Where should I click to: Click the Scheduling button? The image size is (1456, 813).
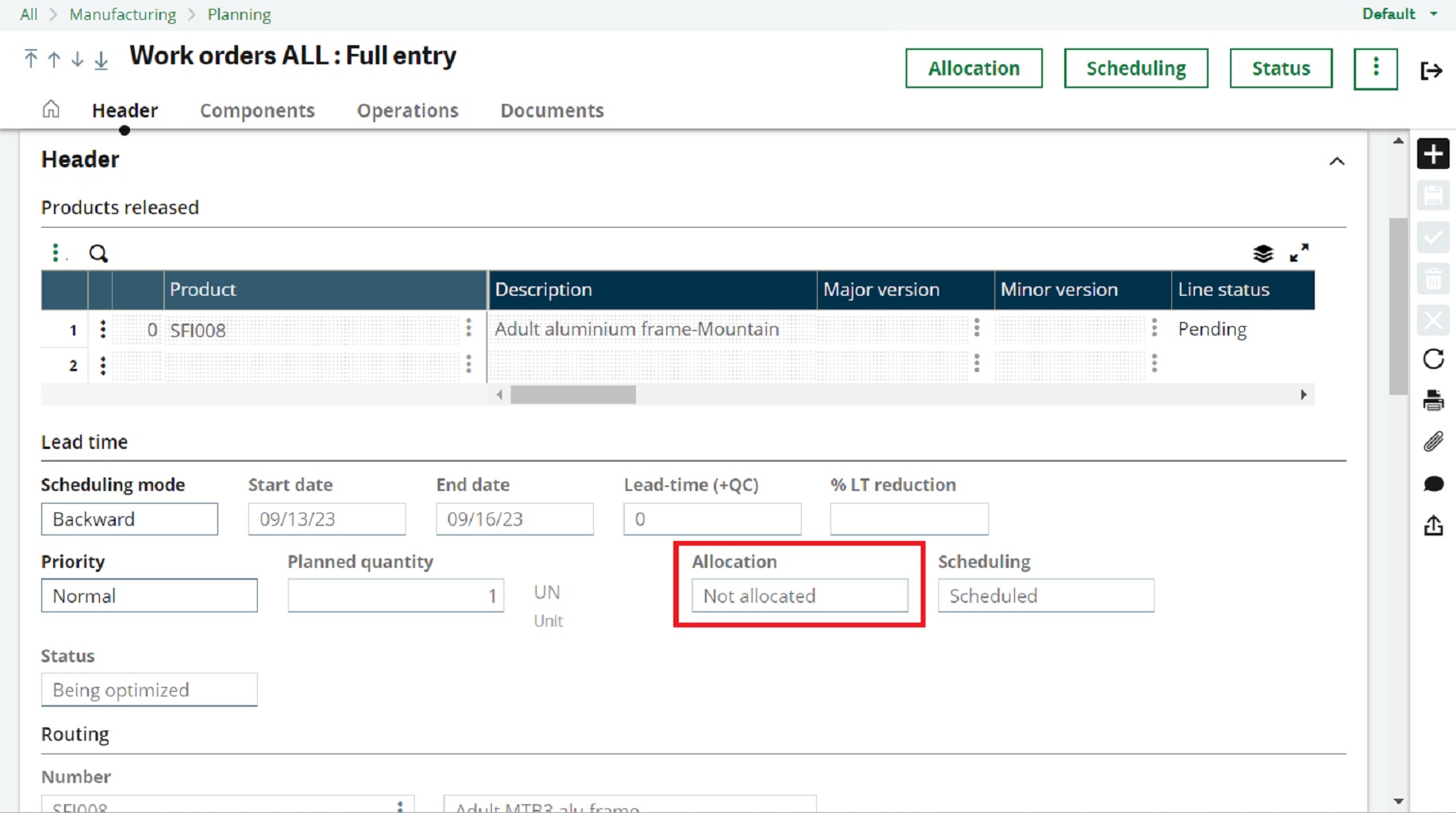[1136, 68]
